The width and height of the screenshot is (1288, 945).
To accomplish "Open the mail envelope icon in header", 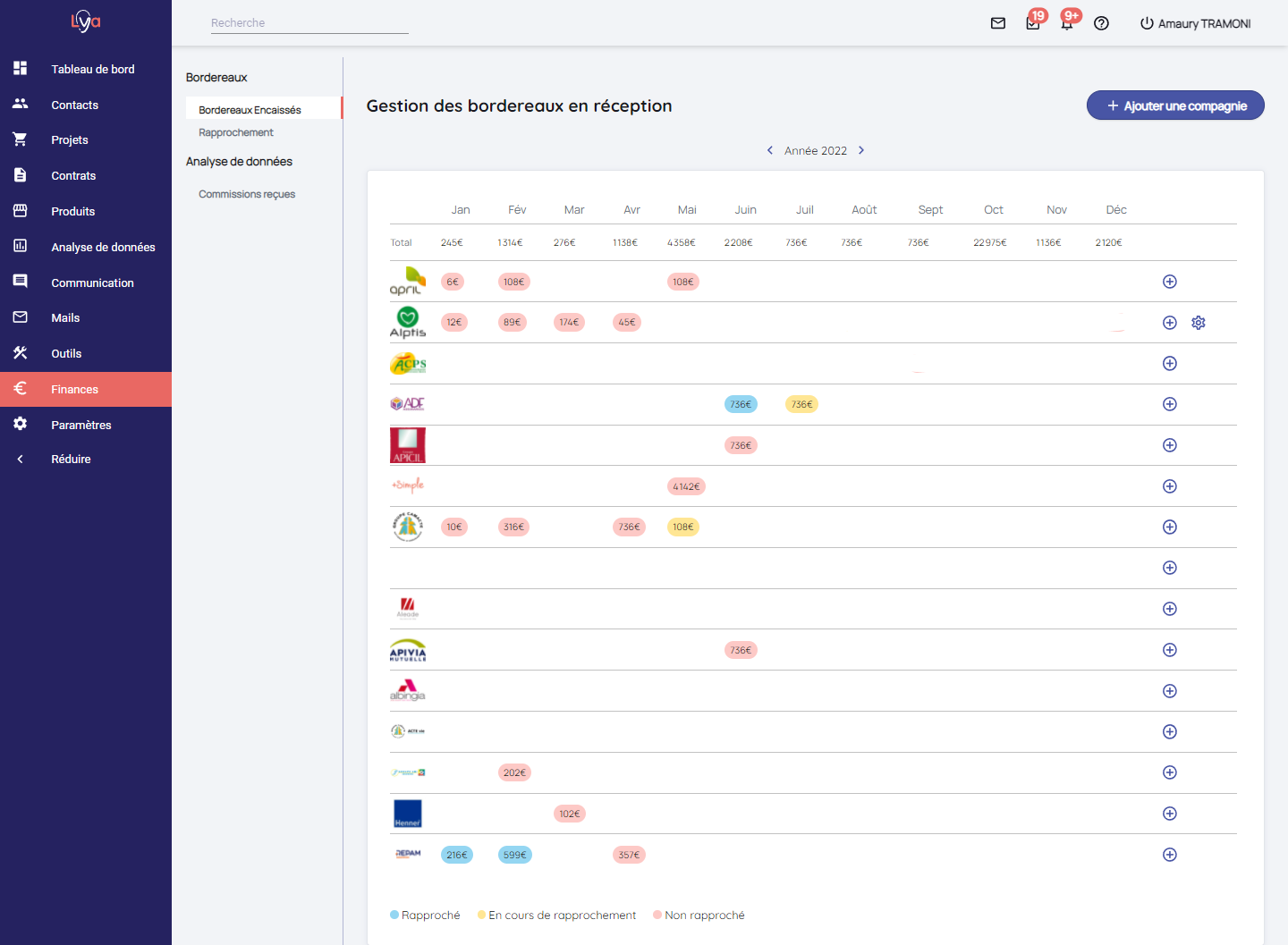I will coord(998,23).
